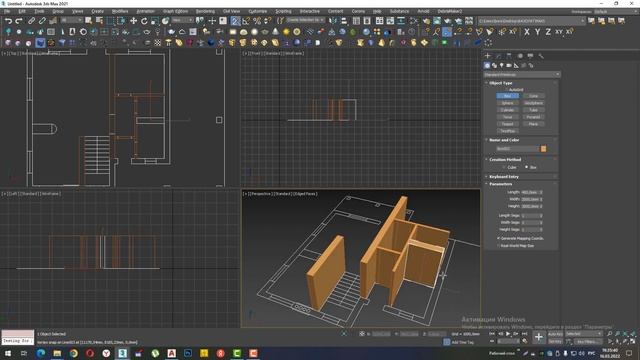The image size is (640, 360).
Task: Toggle Auto Key mode
Action: coord(555,334)
